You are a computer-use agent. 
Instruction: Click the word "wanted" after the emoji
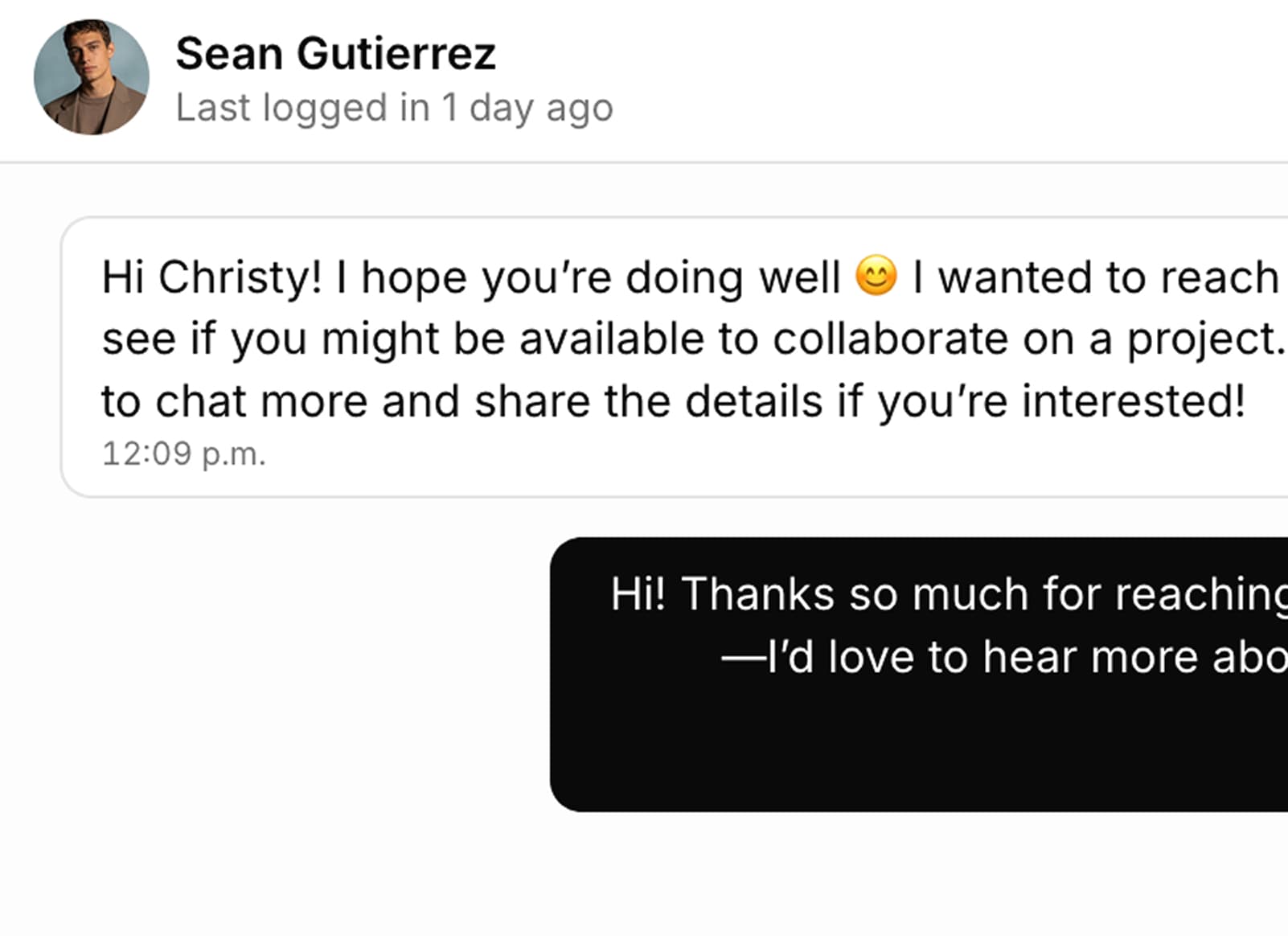[x=1015, y=277]
